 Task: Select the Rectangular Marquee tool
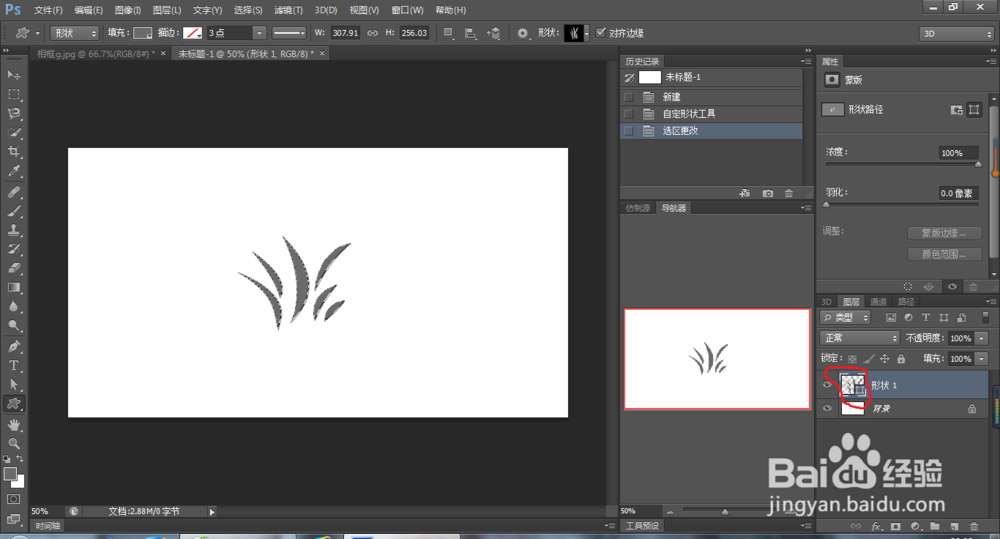pos(13,94)
